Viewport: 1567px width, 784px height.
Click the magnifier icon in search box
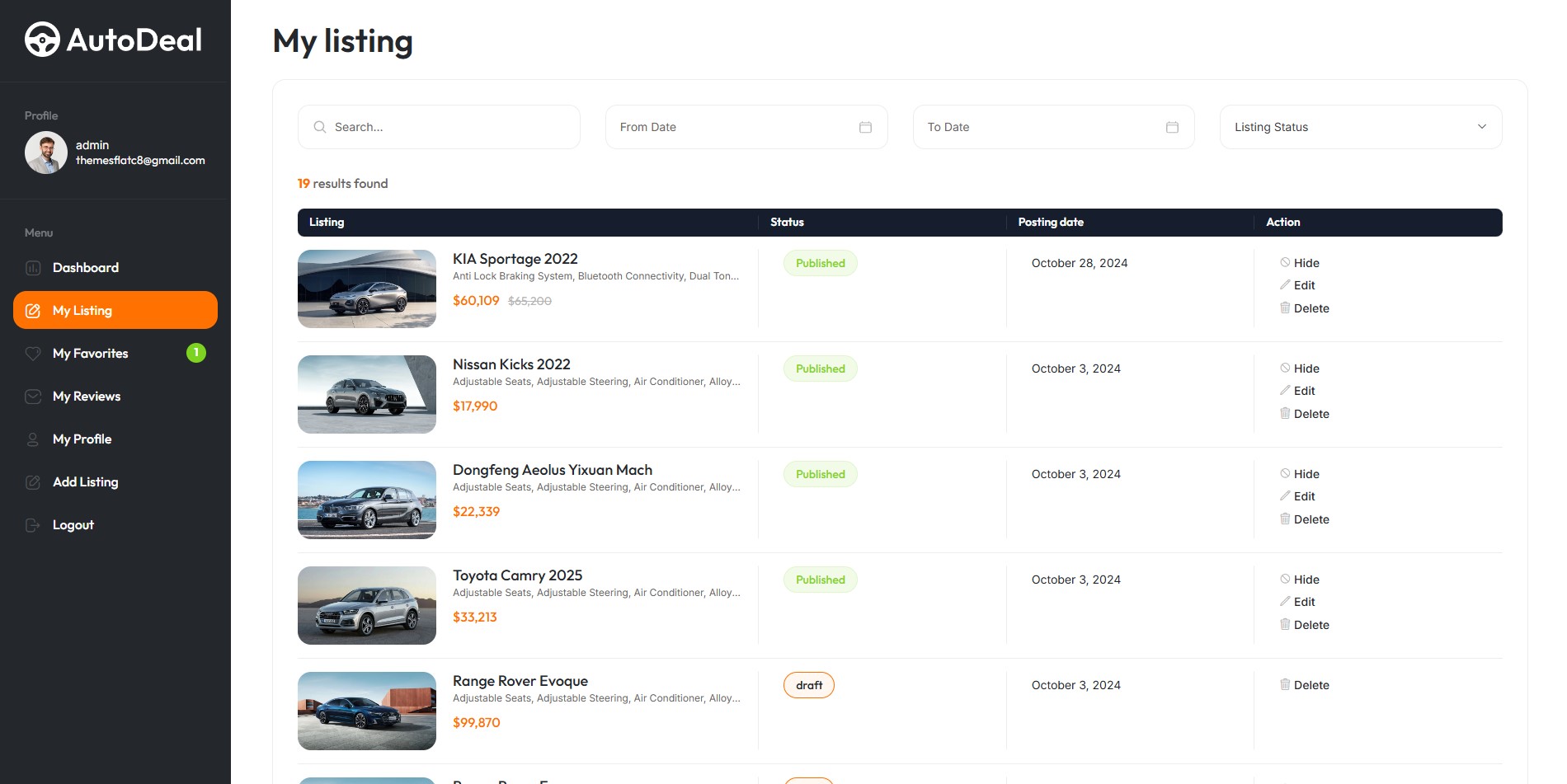pos(320,127)
